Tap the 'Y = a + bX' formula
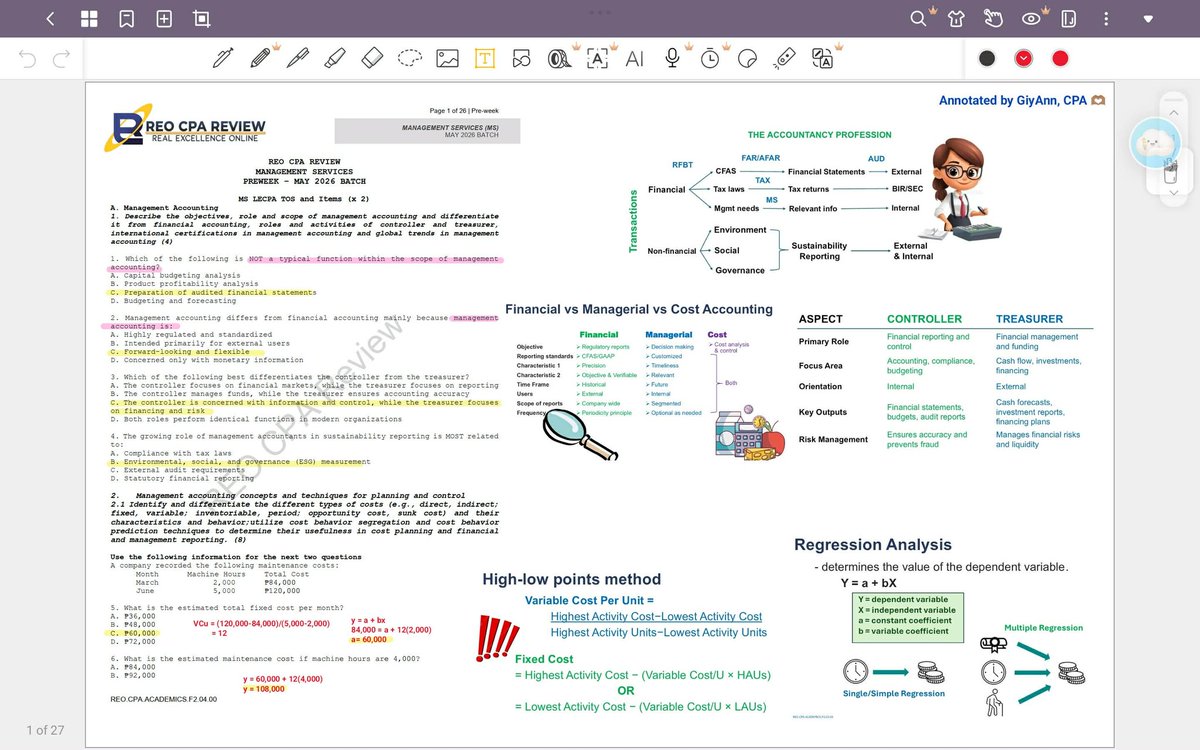 pos(868,583)
